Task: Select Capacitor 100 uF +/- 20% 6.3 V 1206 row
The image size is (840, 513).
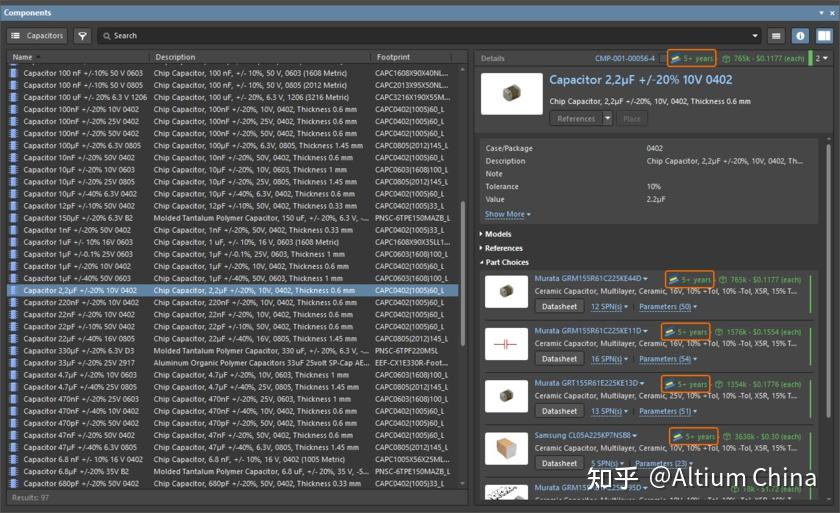Action: tap(232, 97)
